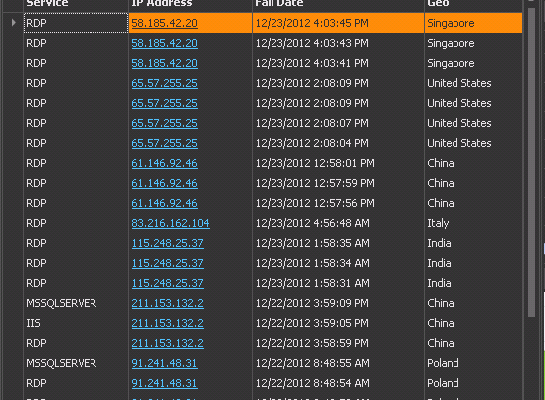Click the 115.248.25.37 link dated 1:58:35 AM
545x400 pixels.
coord(168,243)
